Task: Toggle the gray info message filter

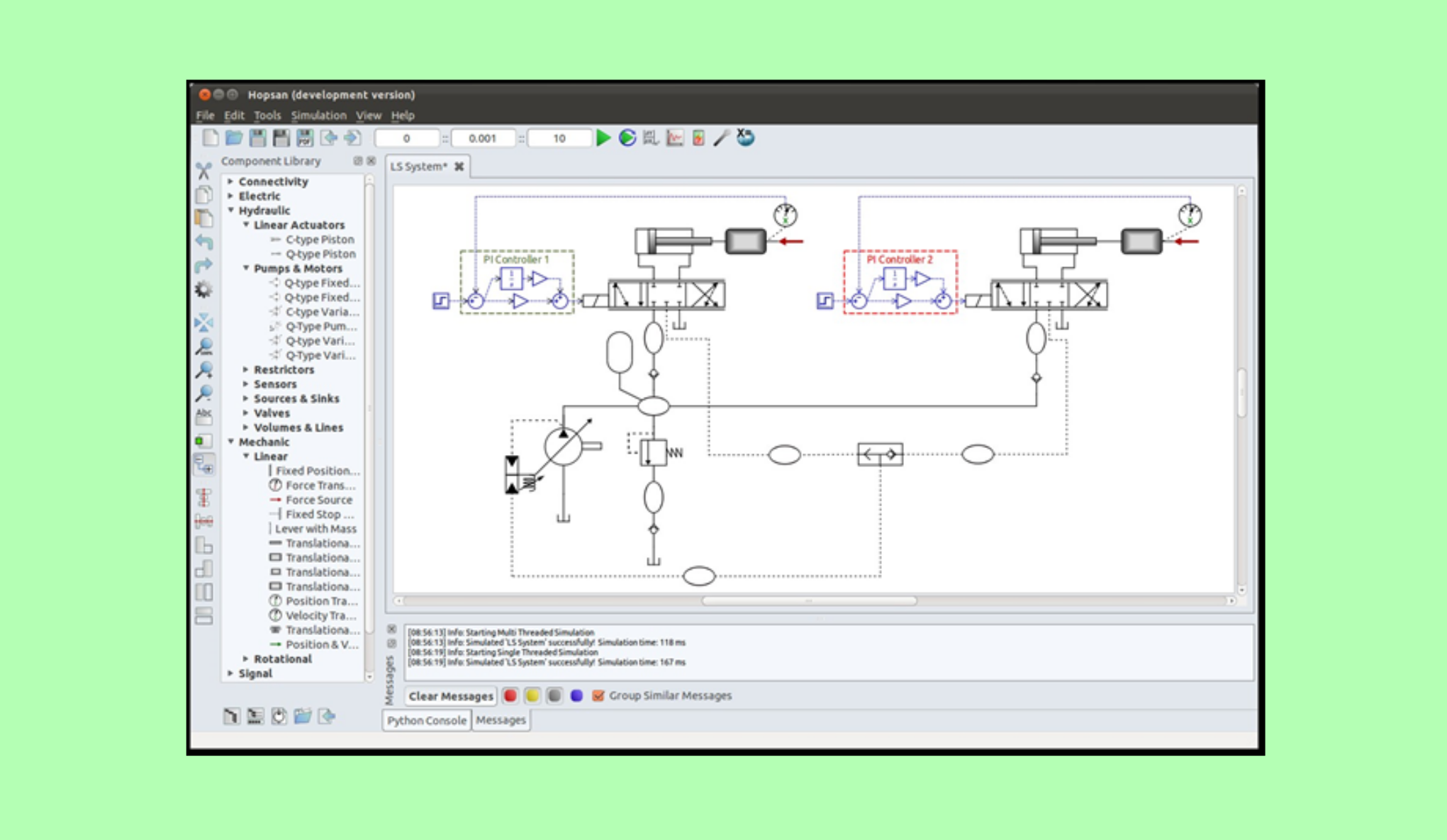Action: coord(554,695)
